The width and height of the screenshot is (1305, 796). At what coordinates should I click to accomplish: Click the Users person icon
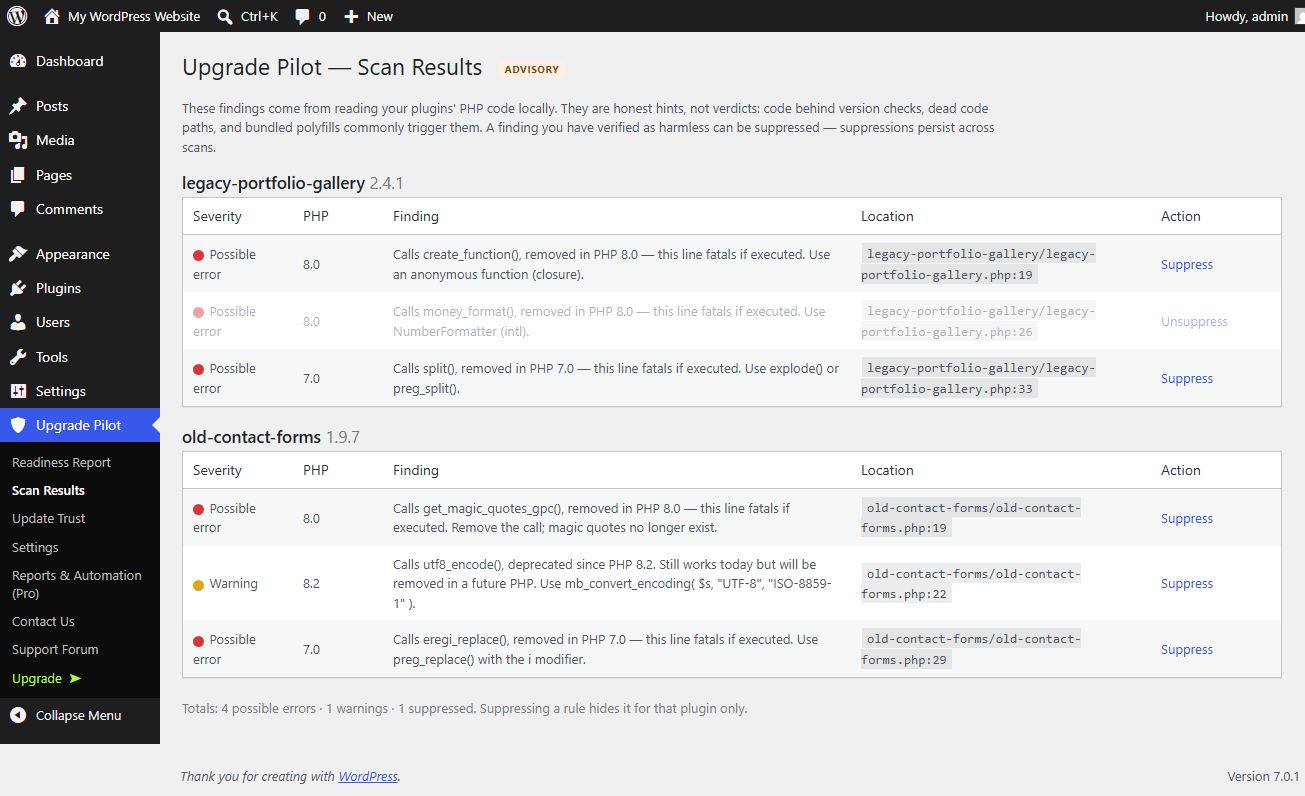pos(18,322)
